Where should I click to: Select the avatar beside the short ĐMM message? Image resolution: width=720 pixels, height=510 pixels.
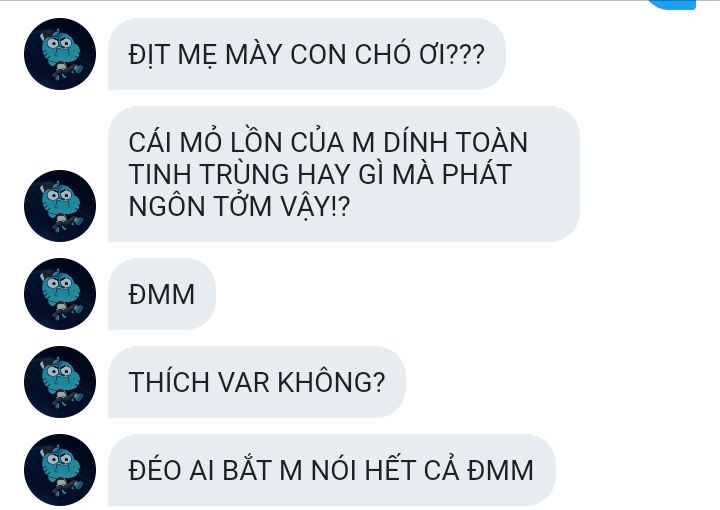click(x=60, y=294)
